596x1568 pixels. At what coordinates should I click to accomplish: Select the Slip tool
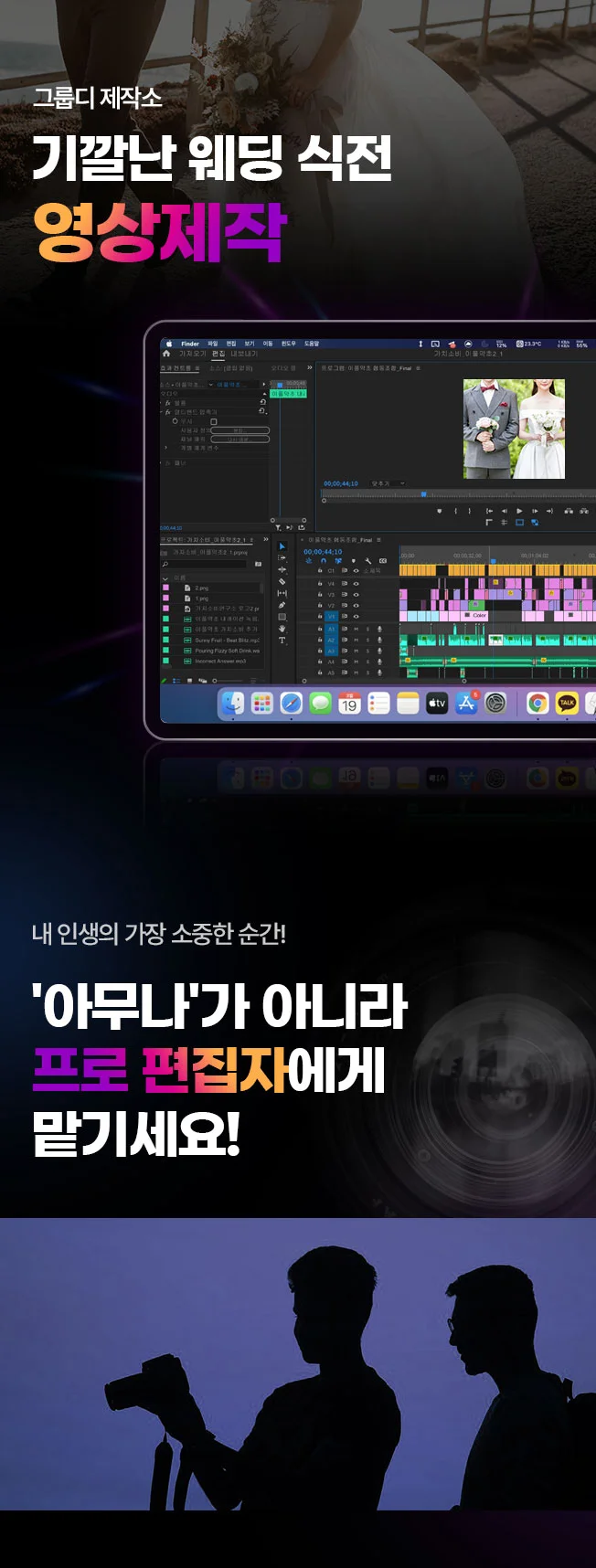(x=282, y=593)
